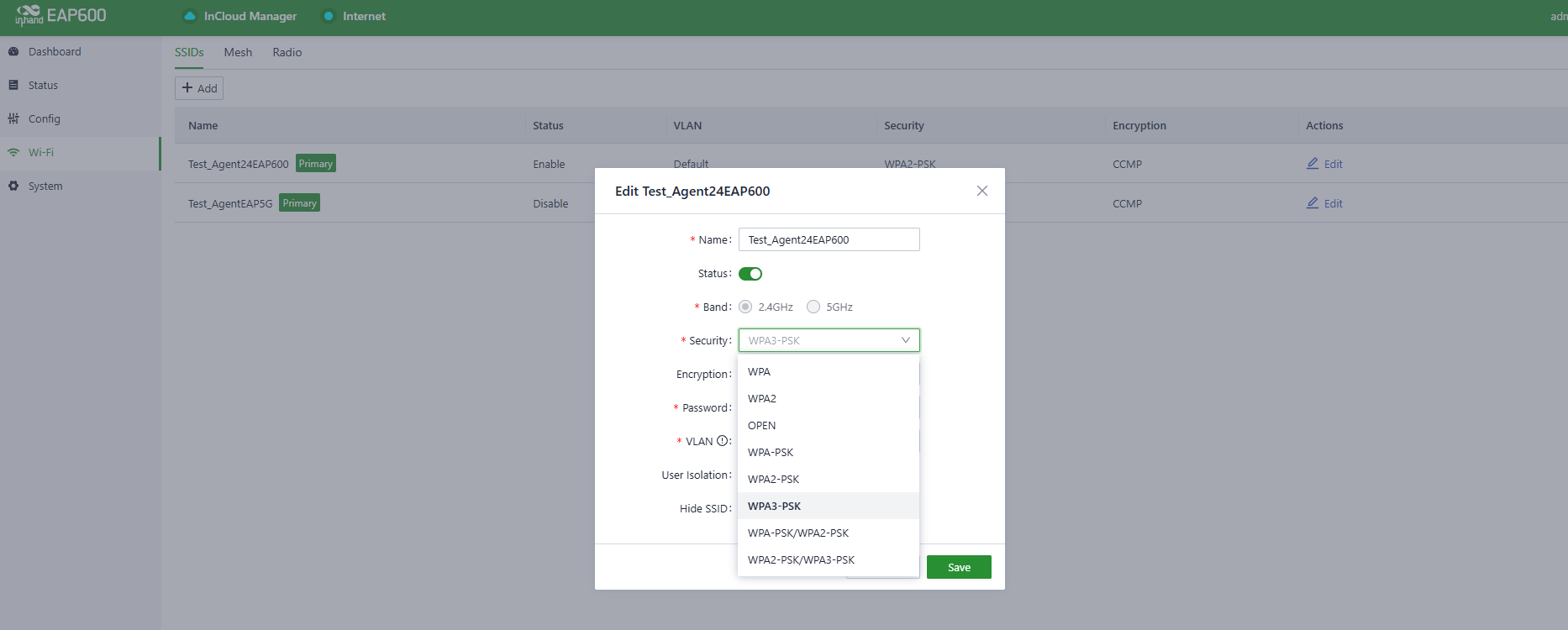Open System settings gear icon

(x=13, y=186)
